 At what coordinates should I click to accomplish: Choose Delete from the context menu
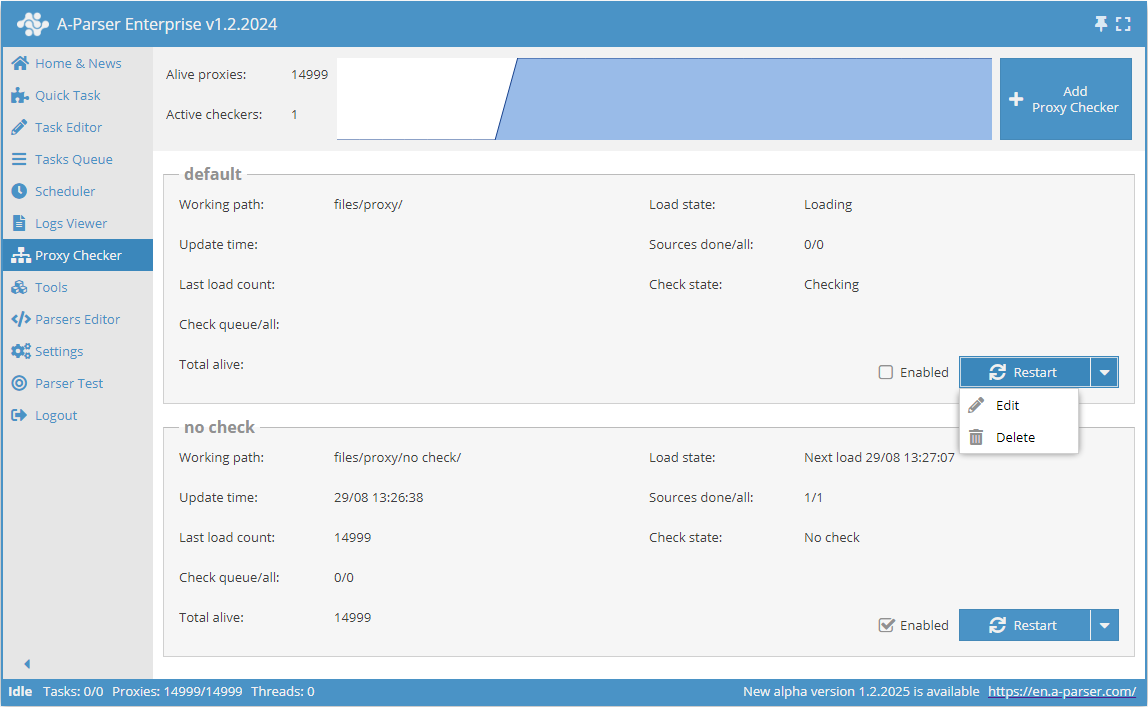[x=1015, y=437]
